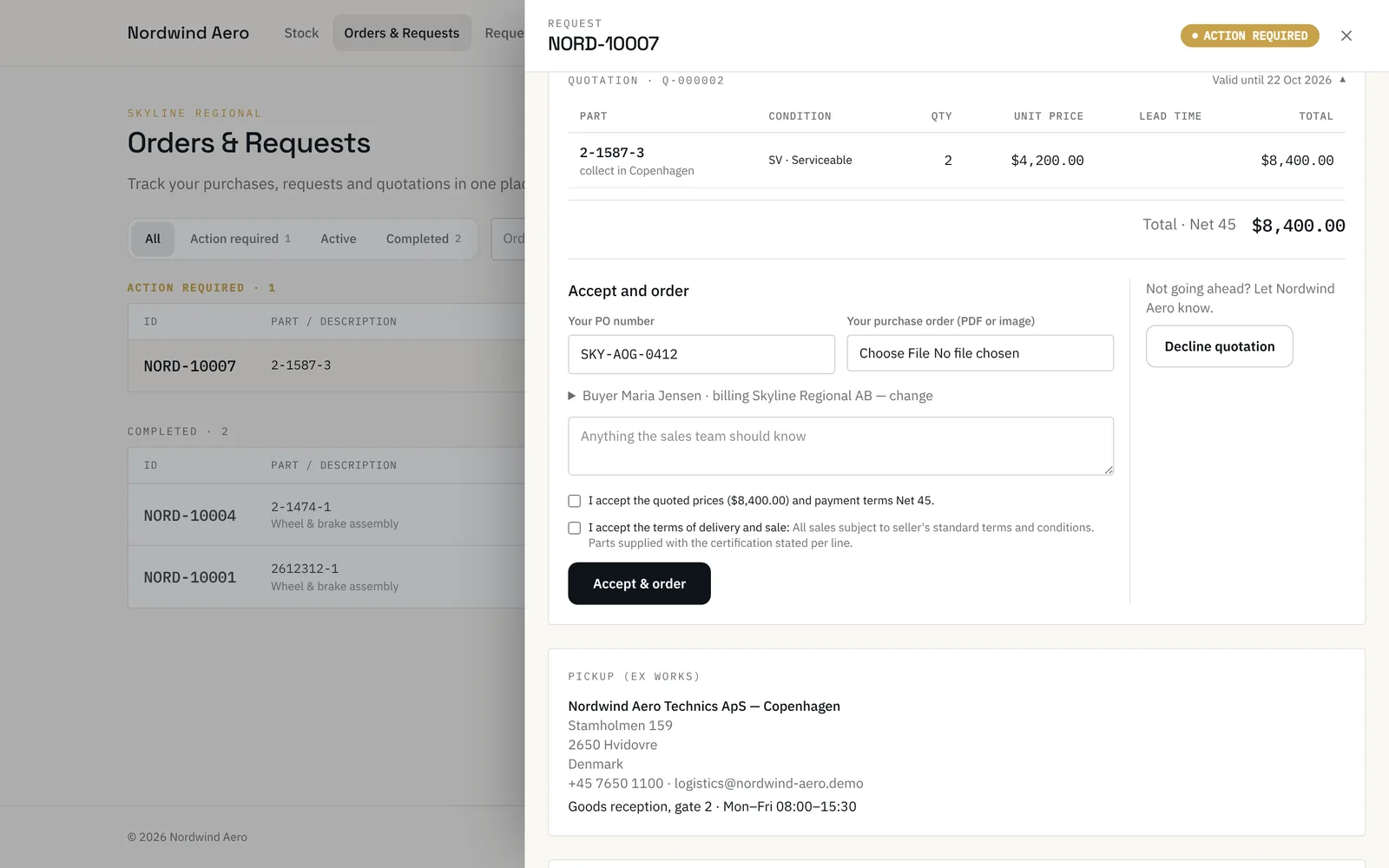The width and height of the screenshot is (1389, 868).
Task: Click the Total Net 45 amount $8,400.00
Action: coord(1298,226)
